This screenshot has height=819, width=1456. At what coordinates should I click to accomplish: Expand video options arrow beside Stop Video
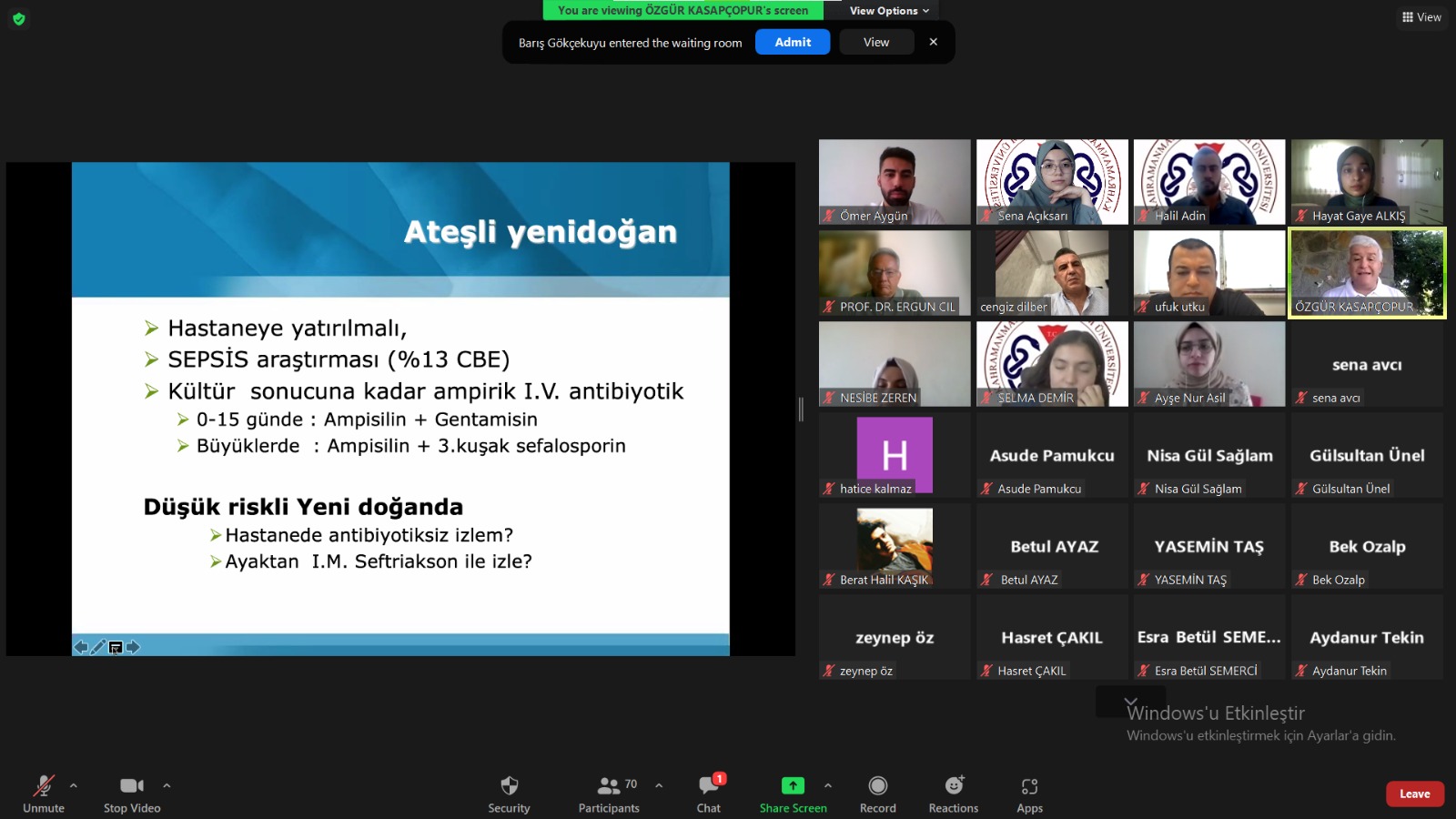(167, 785)
